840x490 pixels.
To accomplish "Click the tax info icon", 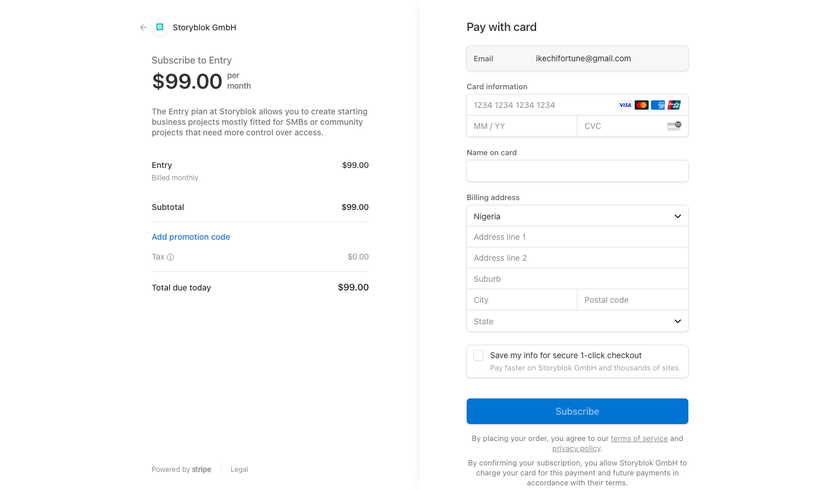I will coord(171,258).
